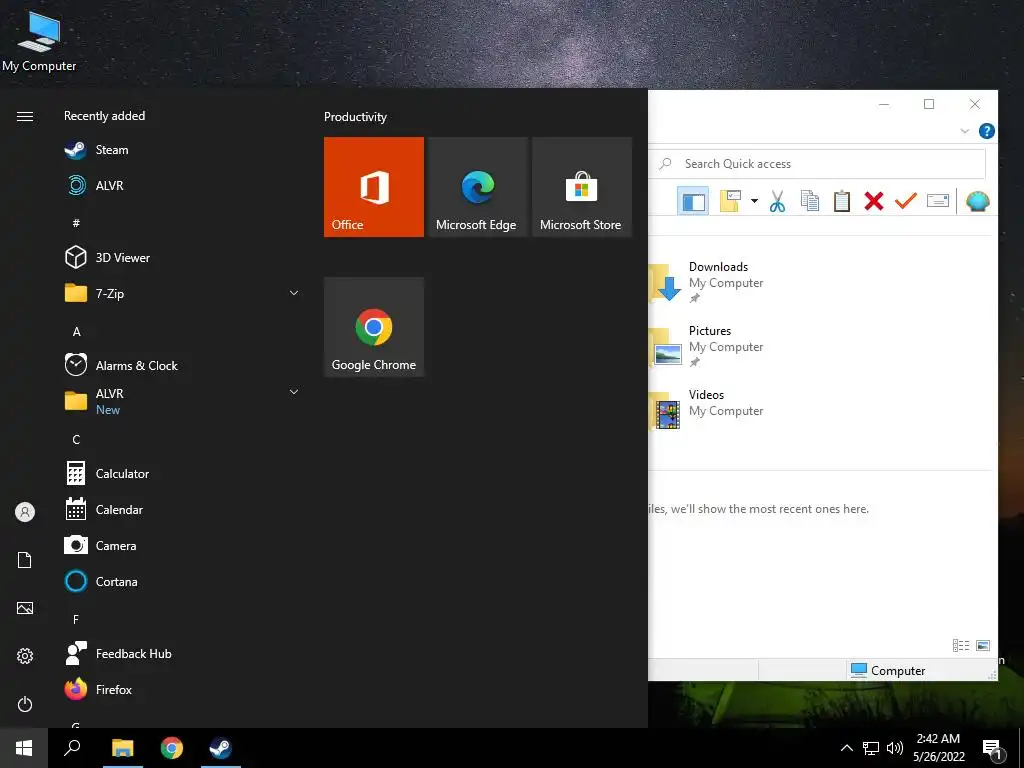The width and height of the screenshot is (1024, 768).
Task: Show hidden tray icons chevron
Action: click(x=846, y=748)
